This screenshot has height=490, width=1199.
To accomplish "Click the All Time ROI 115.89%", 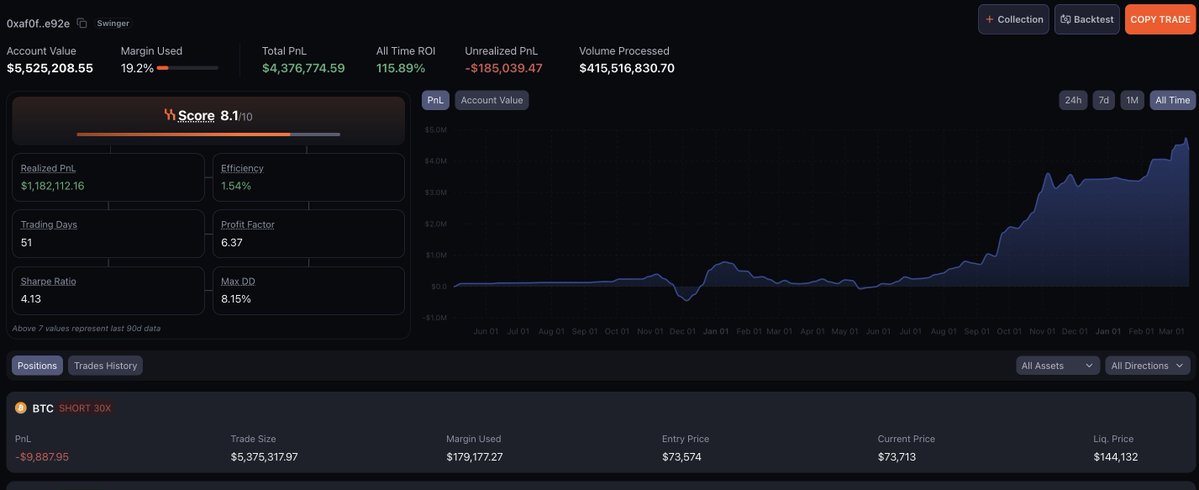I will point(401,68).
